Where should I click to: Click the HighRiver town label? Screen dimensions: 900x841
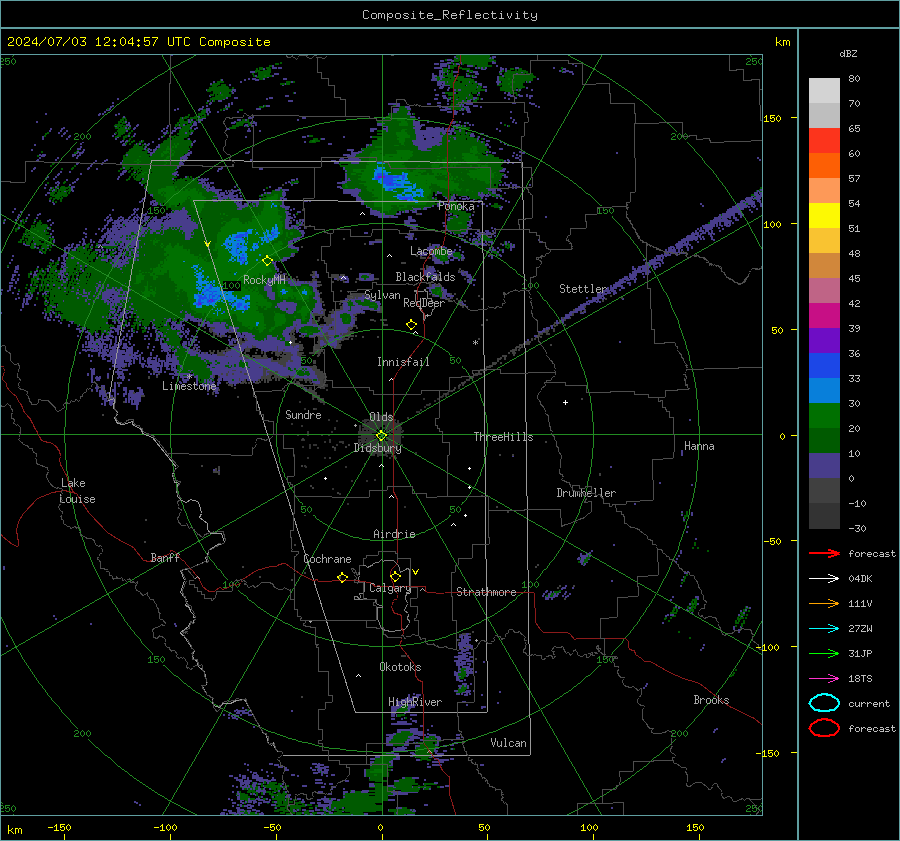pyautogui.click(x=415, y=702)
